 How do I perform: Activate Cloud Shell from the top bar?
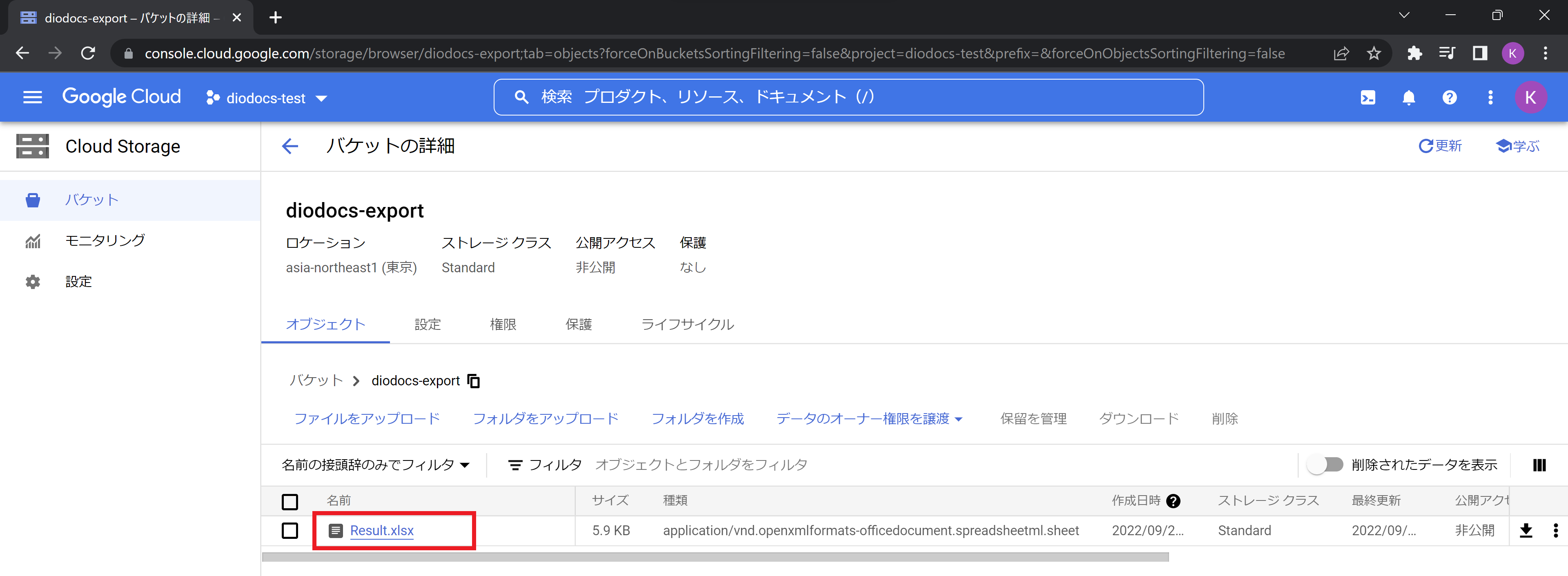[1368, 97]
